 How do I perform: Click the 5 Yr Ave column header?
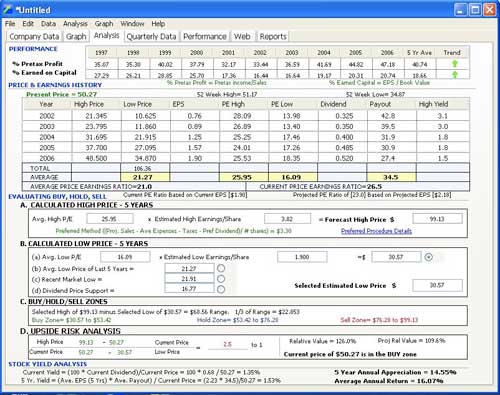(x=420, y=53)
